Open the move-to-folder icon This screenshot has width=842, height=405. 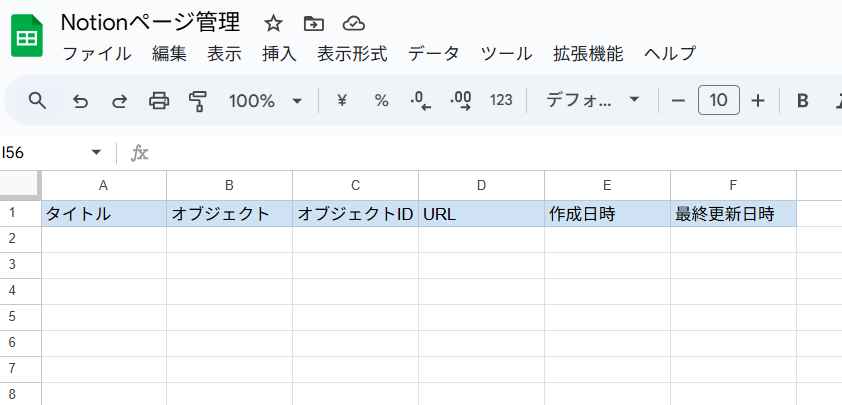click(x=313, y=23)
